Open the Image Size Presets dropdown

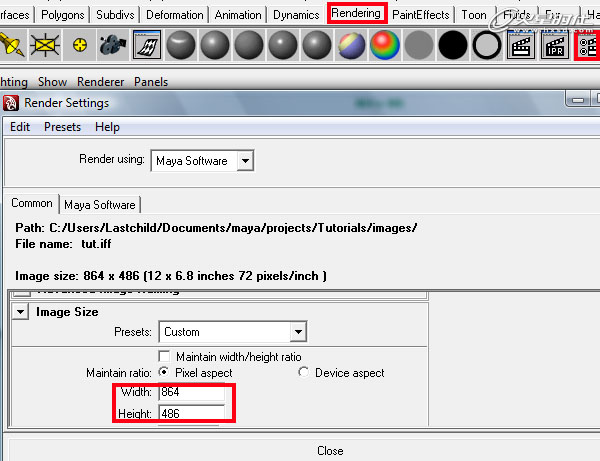tap(233, 332)
